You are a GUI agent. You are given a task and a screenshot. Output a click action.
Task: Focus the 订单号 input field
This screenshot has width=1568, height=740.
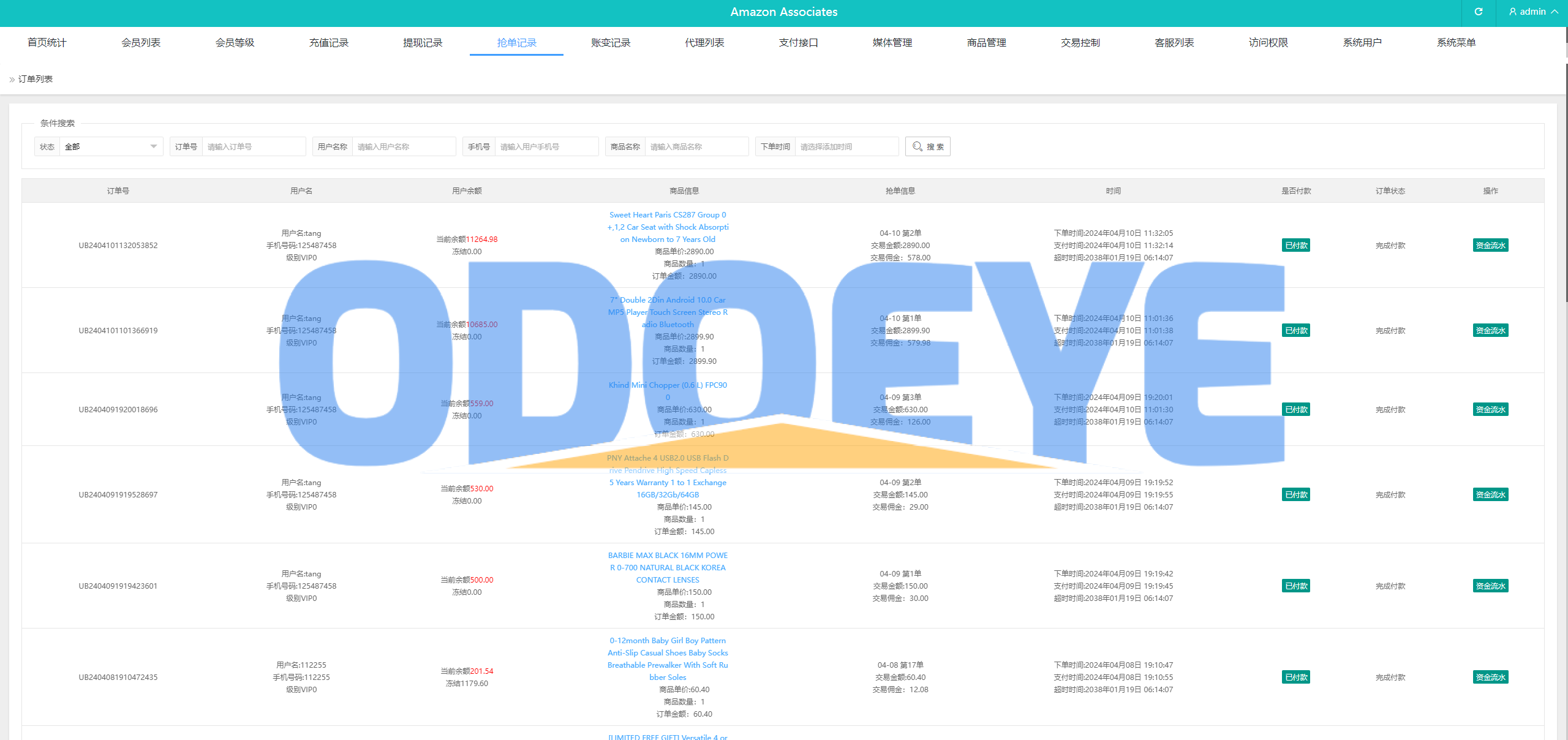coord(254,146)
